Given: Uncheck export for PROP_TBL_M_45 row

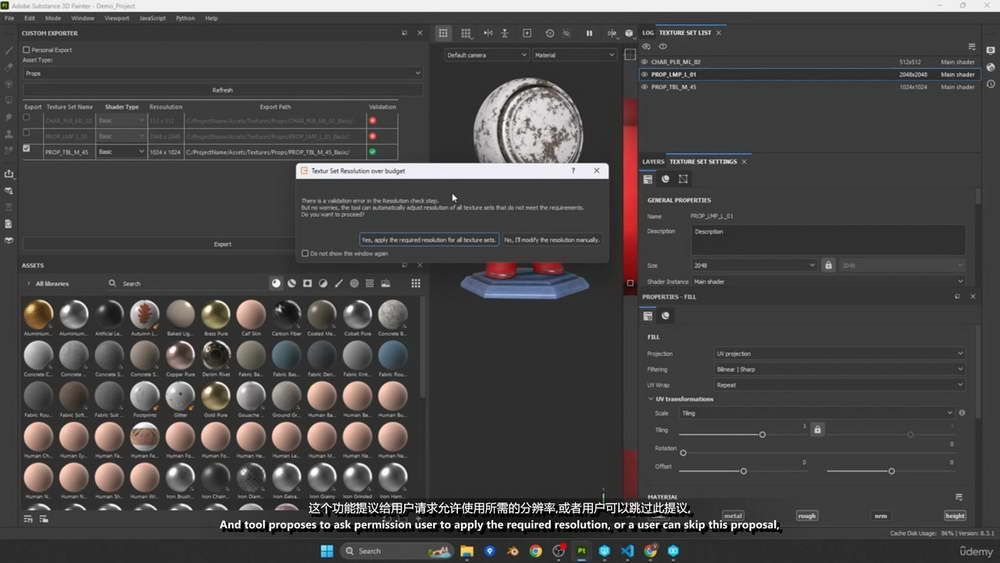Looking at the screenshot, I should pyautogui.click(x=26, y=149).
